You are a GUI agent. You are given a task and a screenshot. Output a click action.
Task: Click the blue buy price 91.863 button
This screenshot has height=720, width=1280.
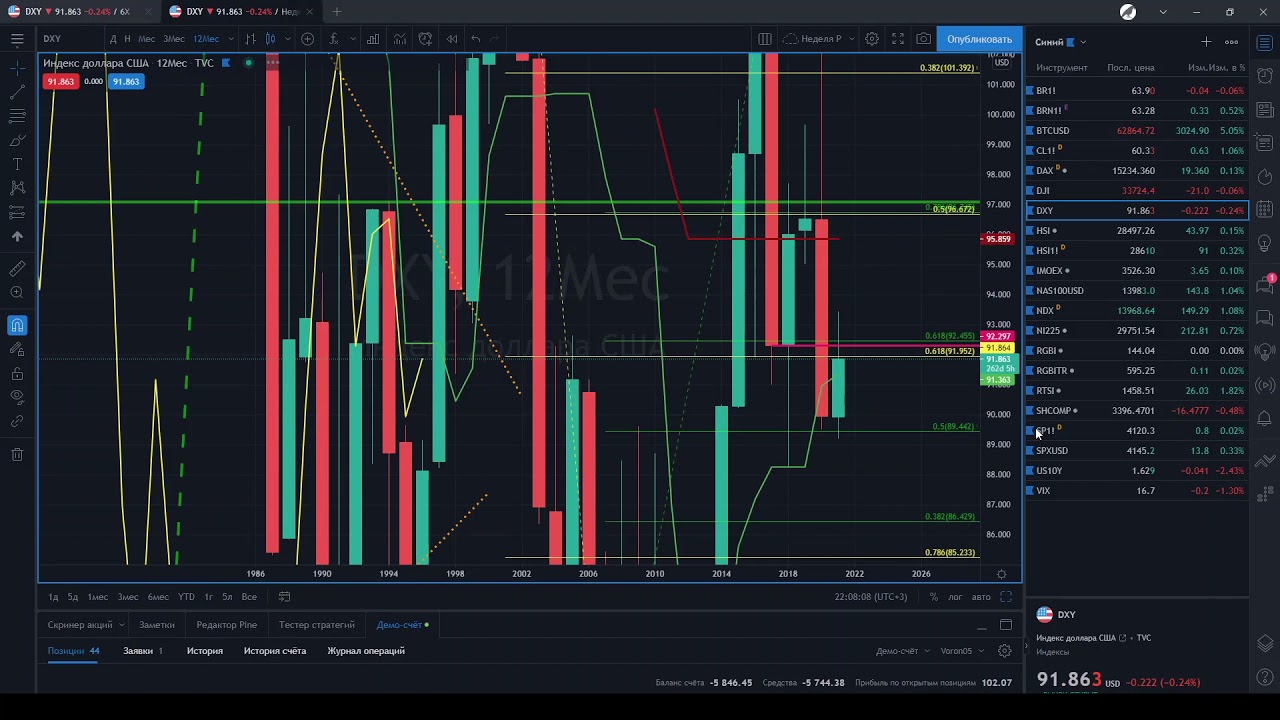[126, 81]
